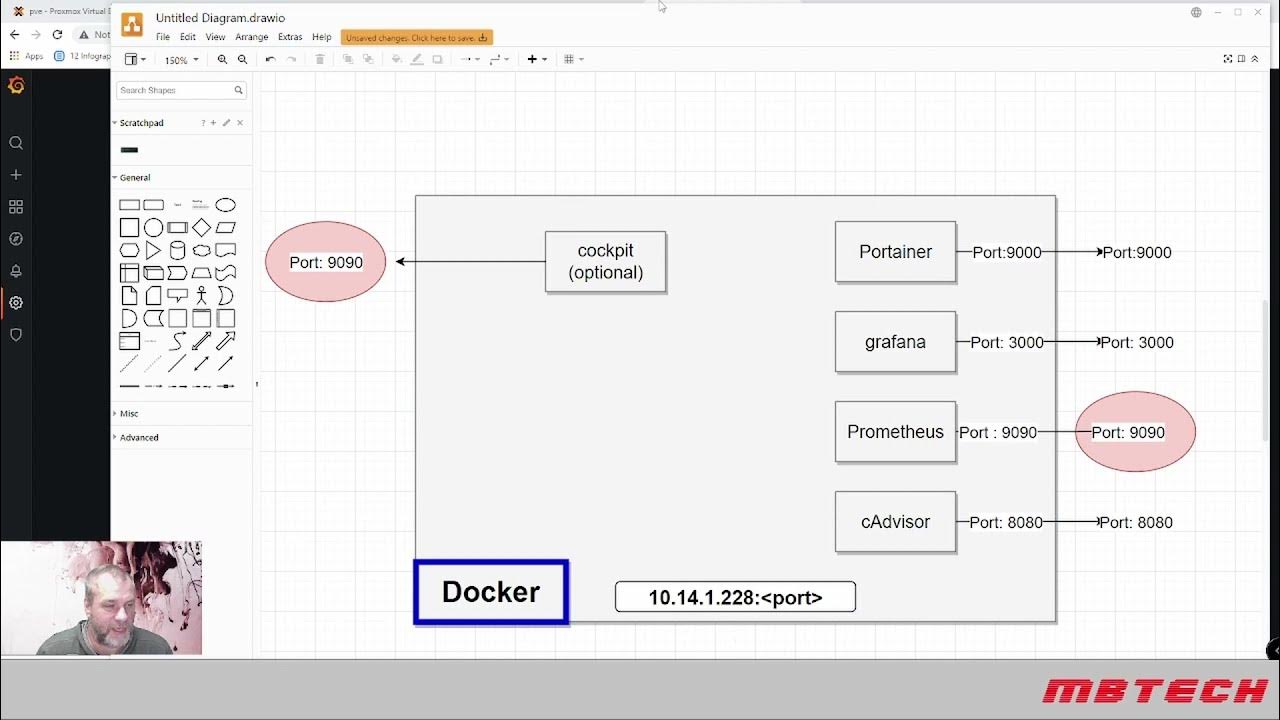The width and height of the screenshot is (1280, 720).
Task: Select the Cylinder shape in General
Action: [x=178, y=250]
